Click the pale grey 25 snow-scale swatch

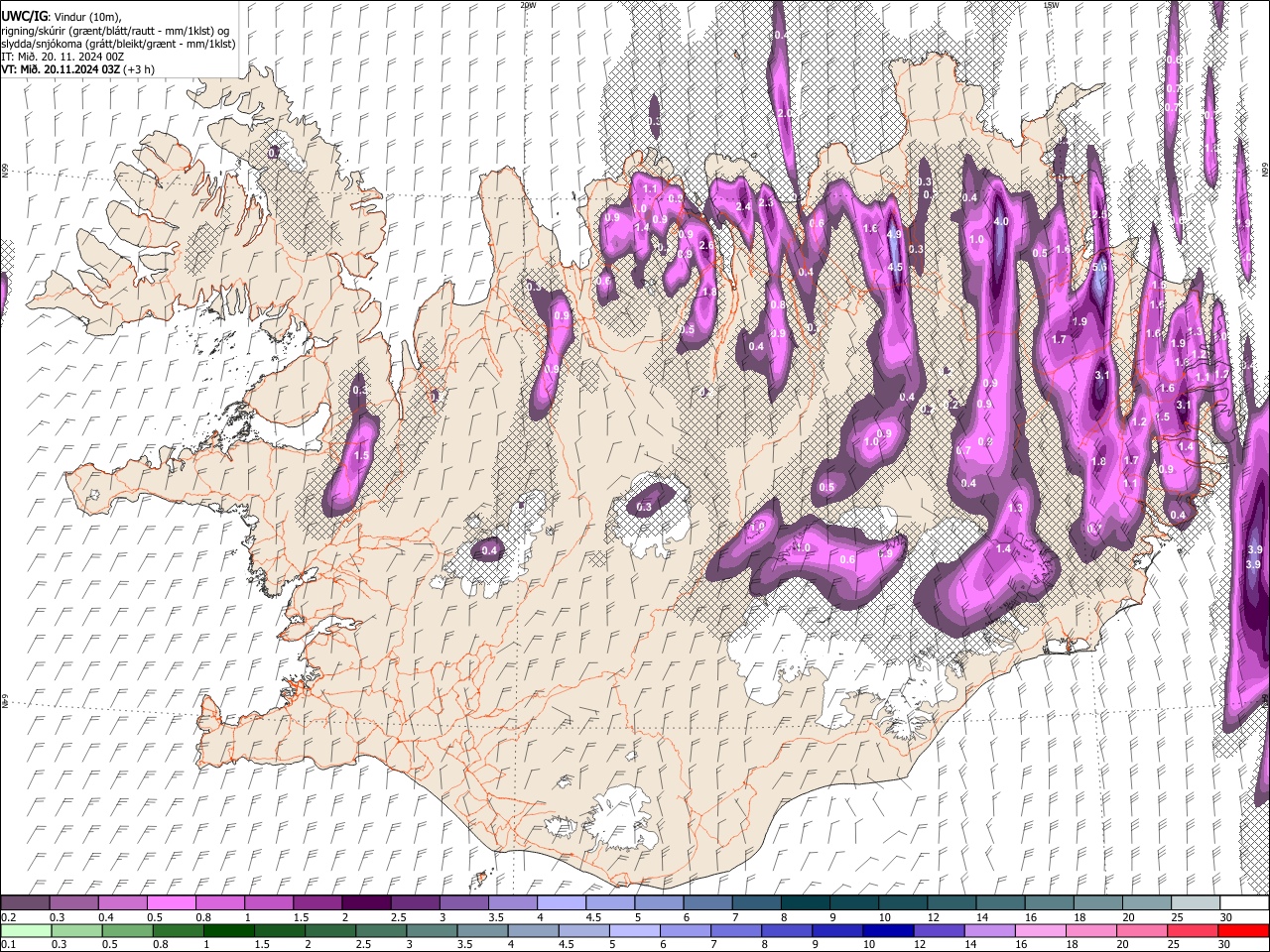[1195, 902]
